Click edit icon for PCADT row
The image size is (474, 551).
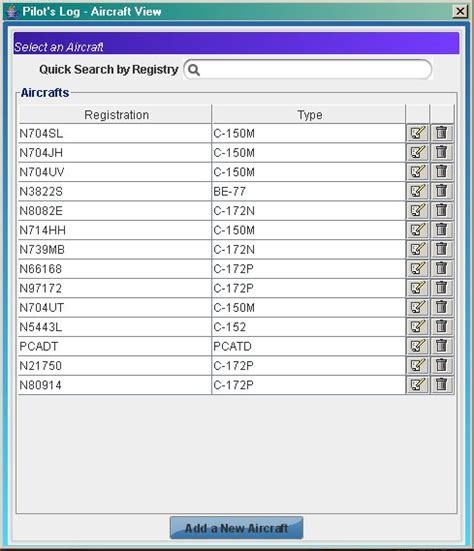click(x=417, y=346)
